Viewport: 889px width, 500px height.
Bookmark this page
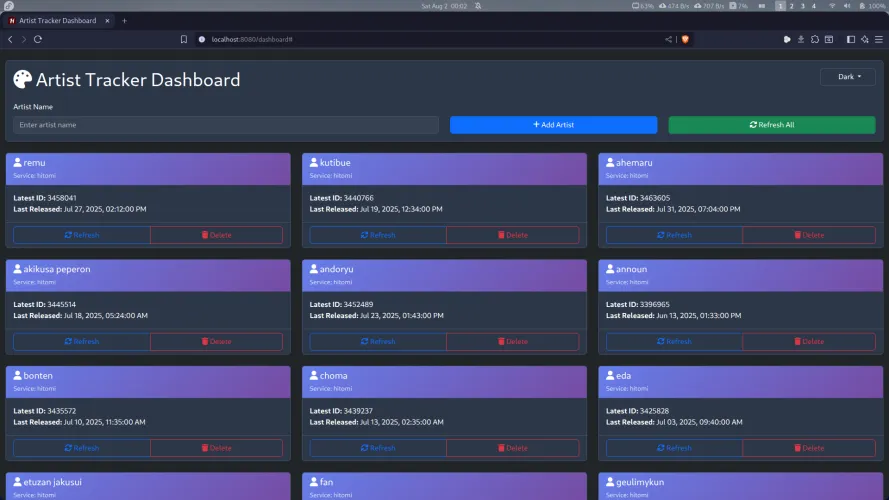coord(184,39)
